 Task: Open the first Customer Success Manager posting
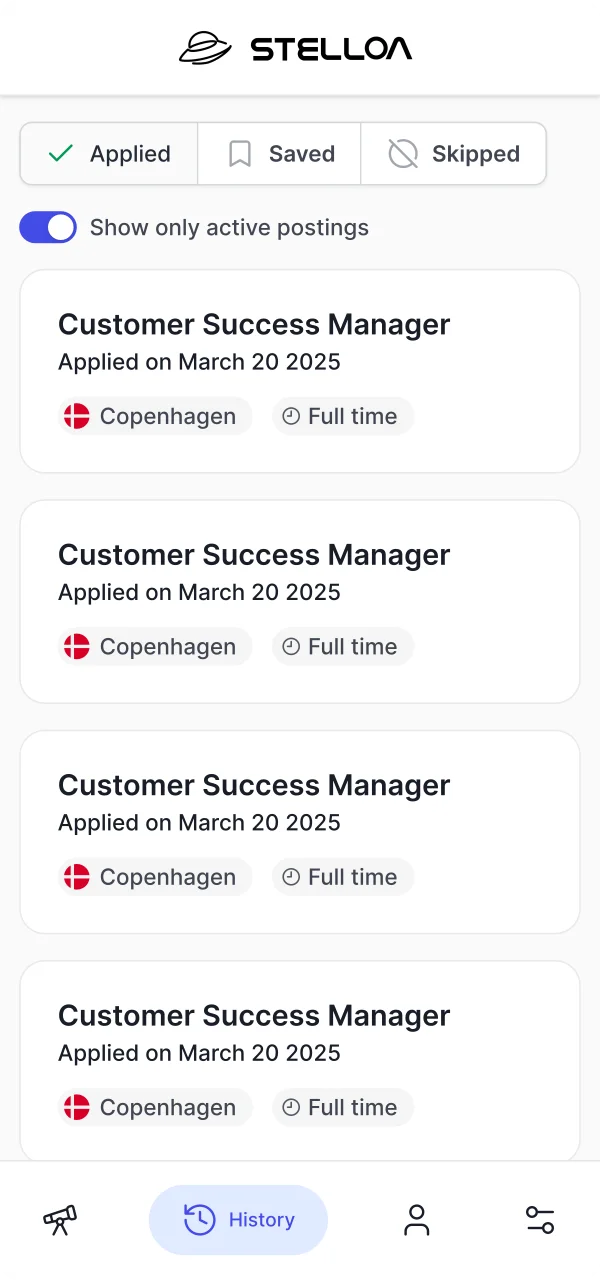coord(299,371)
